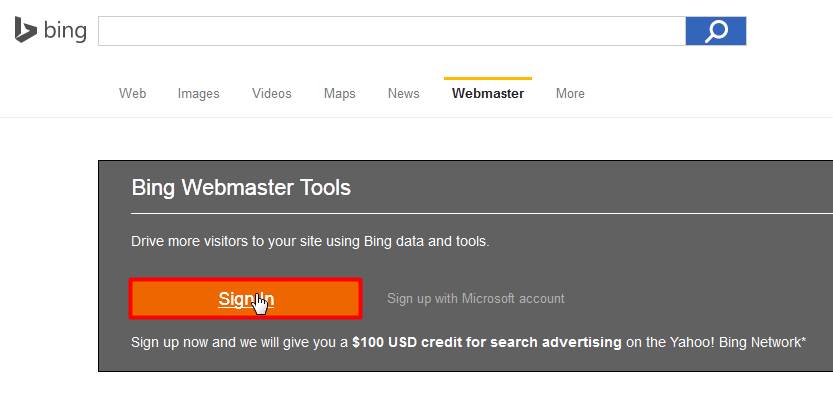Click the Bing logo icon
The width and height of the screenshot is (833, 401).
tap(26, 30)
